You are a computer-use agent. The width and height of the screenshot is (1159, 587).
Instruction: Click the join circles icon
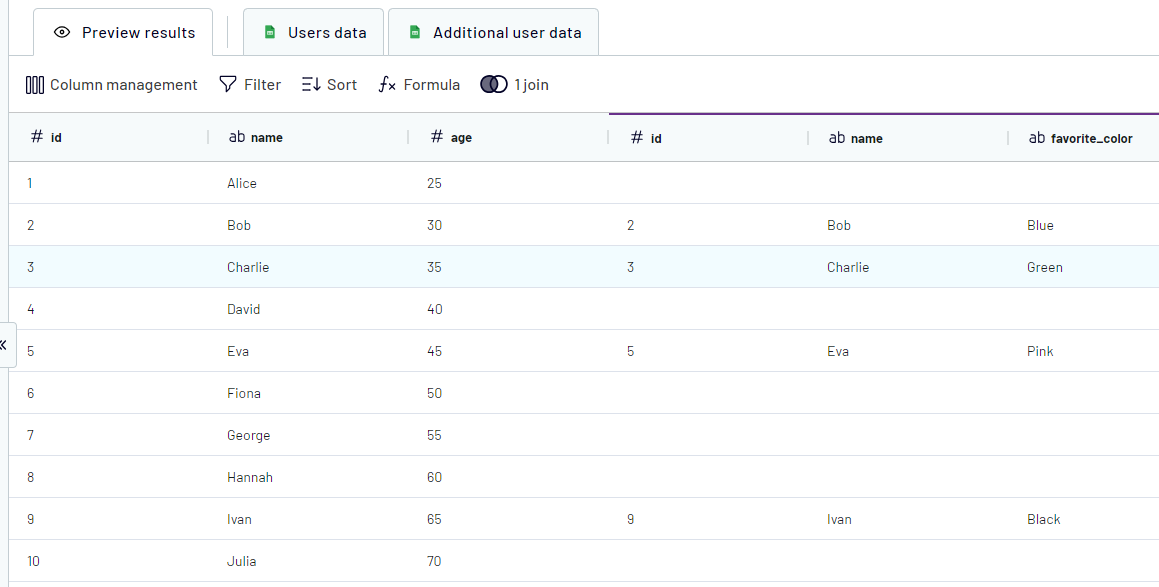[x=494, y=85]
